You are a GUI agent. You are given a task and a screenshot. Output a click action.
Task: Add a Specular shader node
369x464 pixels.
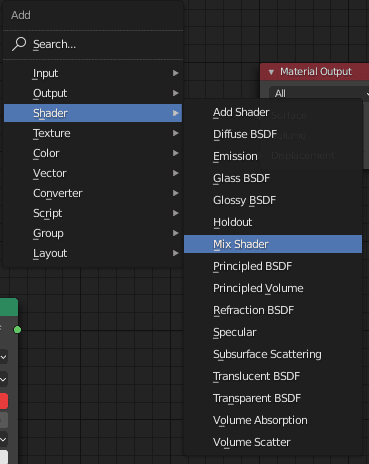[x=273, y=332]
